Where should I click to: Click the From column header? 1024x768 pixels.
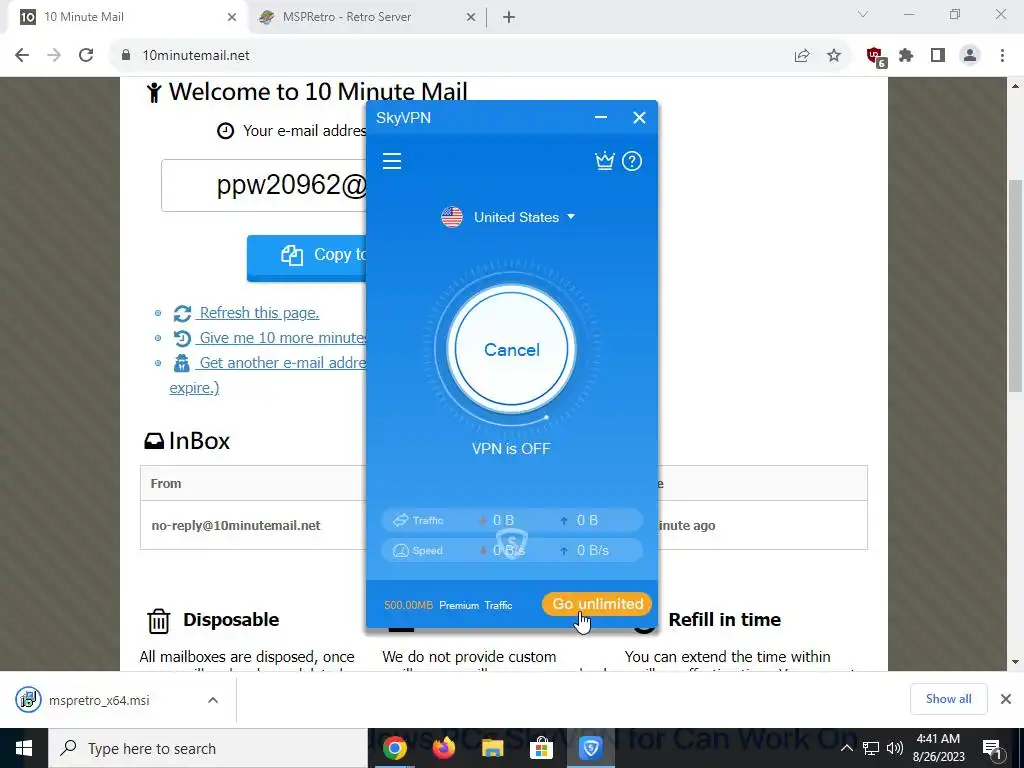(x=166, y=483)
